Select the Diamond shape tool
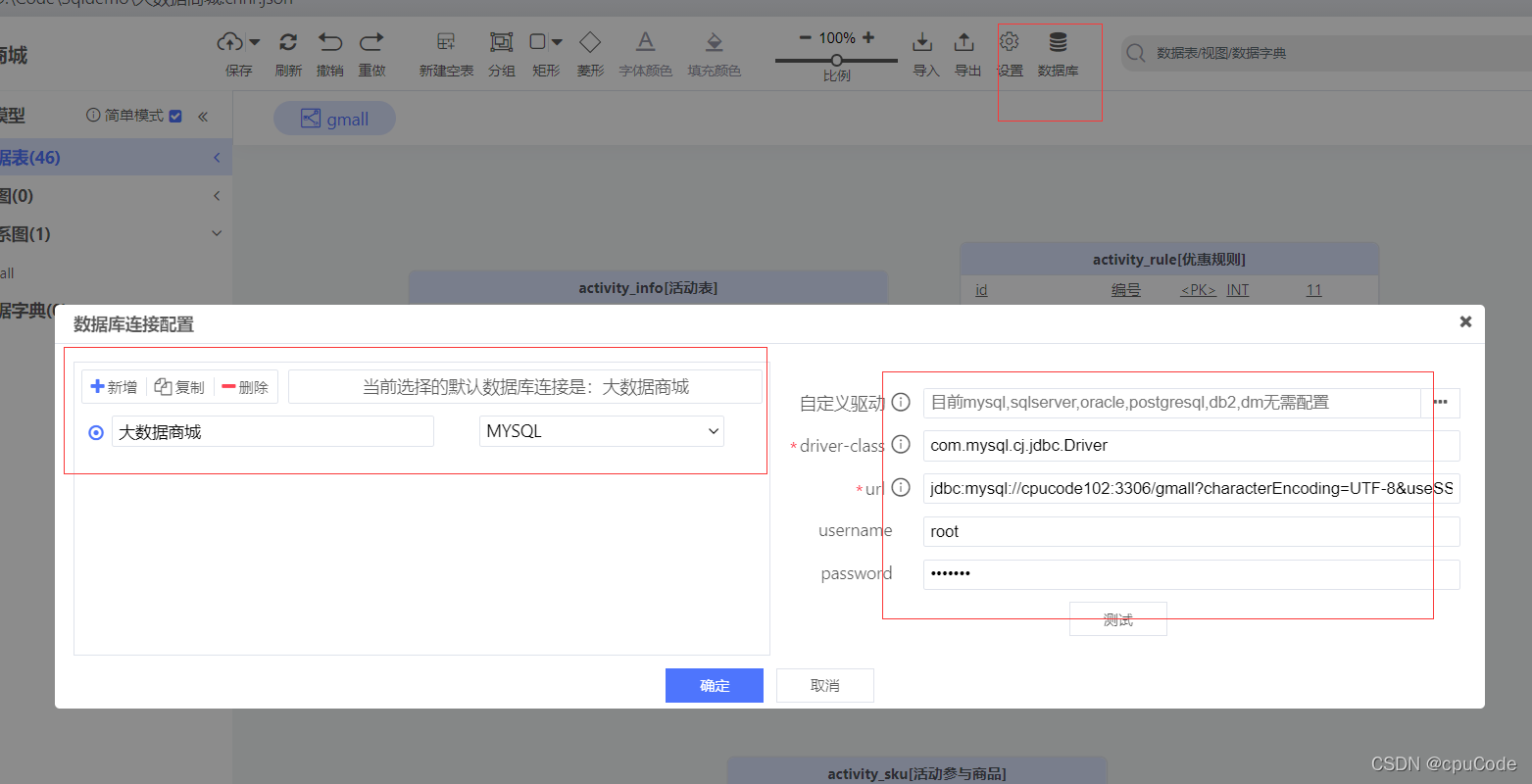The image size is (1532, 784). pyautogui.click(x=590, y=42)
